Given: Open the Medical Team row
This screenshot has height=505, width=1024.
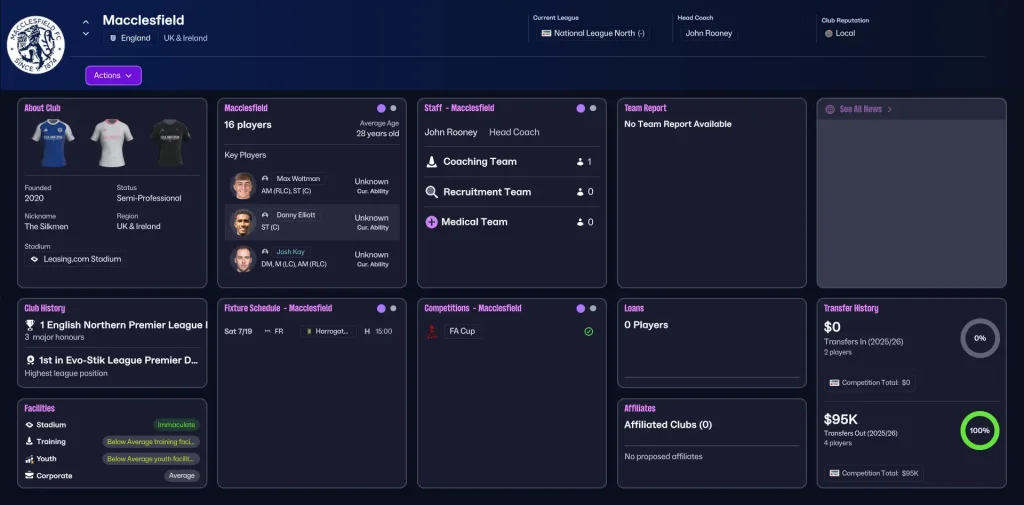Looking at the screenshot, I should click(x=511, y=222).
